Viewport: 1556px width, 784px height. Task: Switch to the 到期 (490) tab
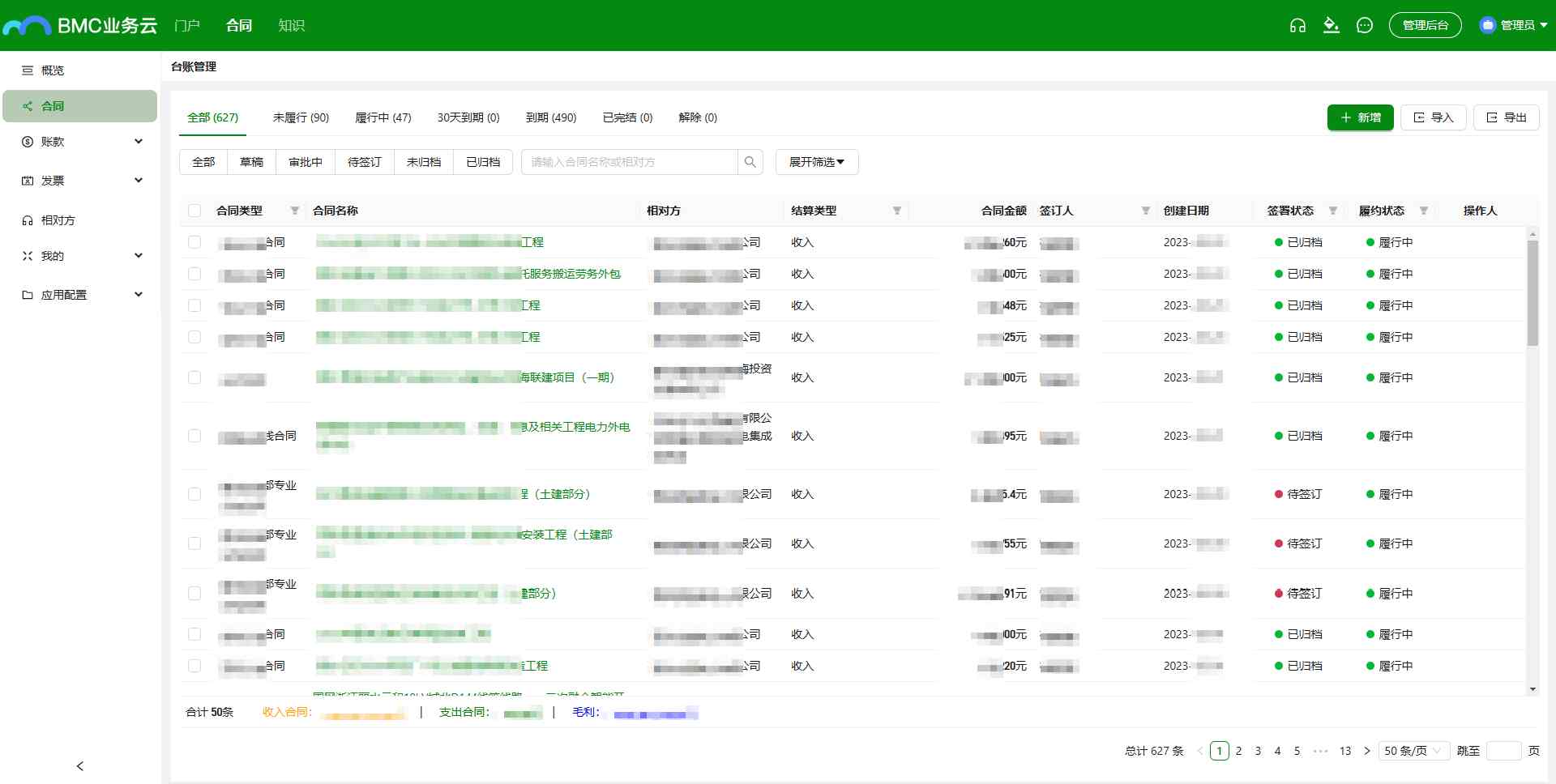[551, 117]
